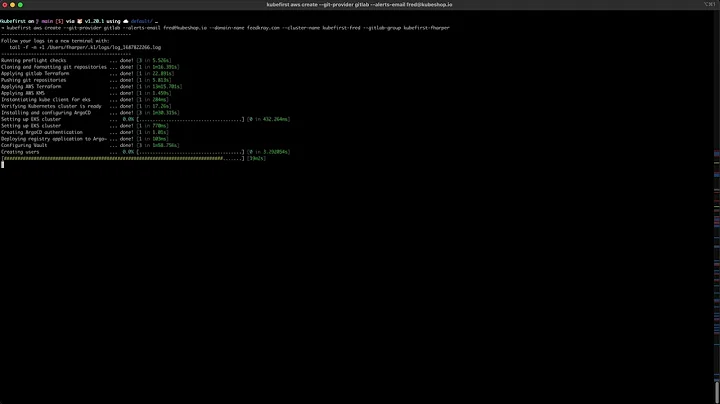Click the 'main' git branch in prompt
The width and height of the screenshot is (720, 404).
point(47,21)
